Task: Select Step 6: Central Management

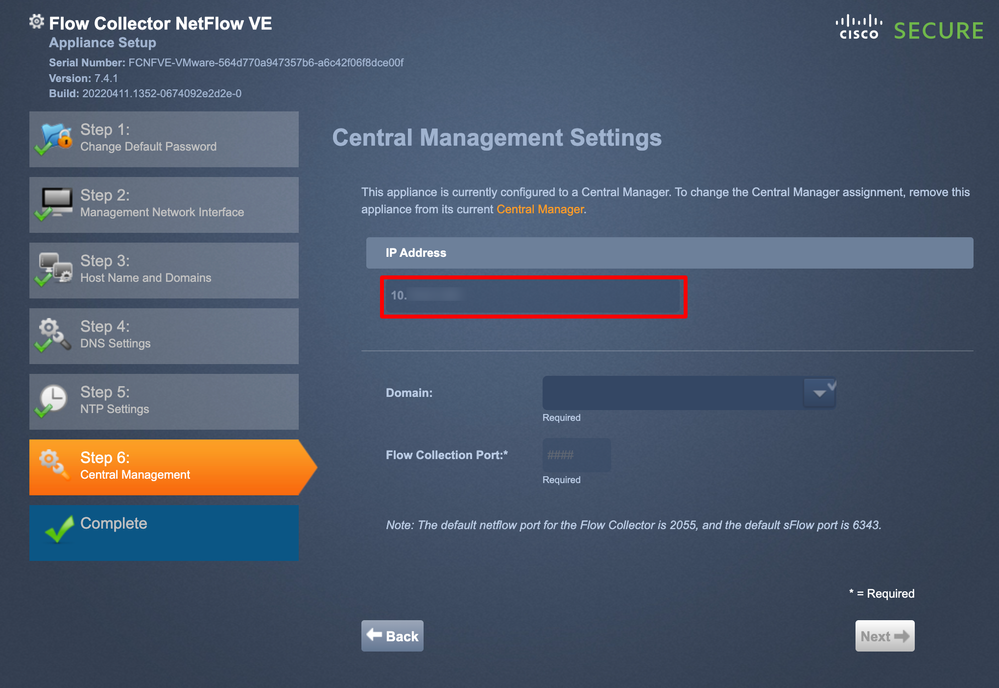Action: point(172,468)
